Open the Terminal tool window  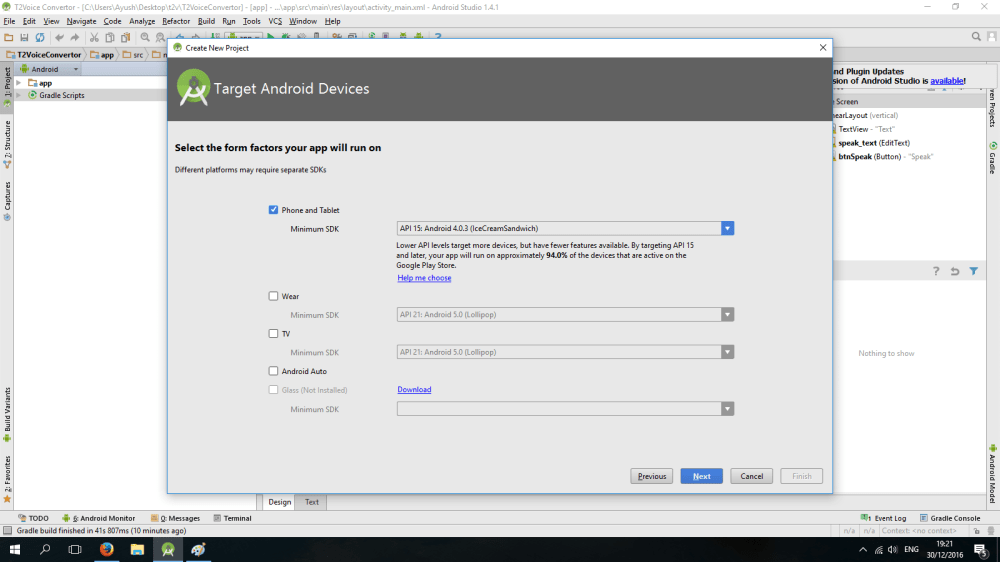coord(232,518)
